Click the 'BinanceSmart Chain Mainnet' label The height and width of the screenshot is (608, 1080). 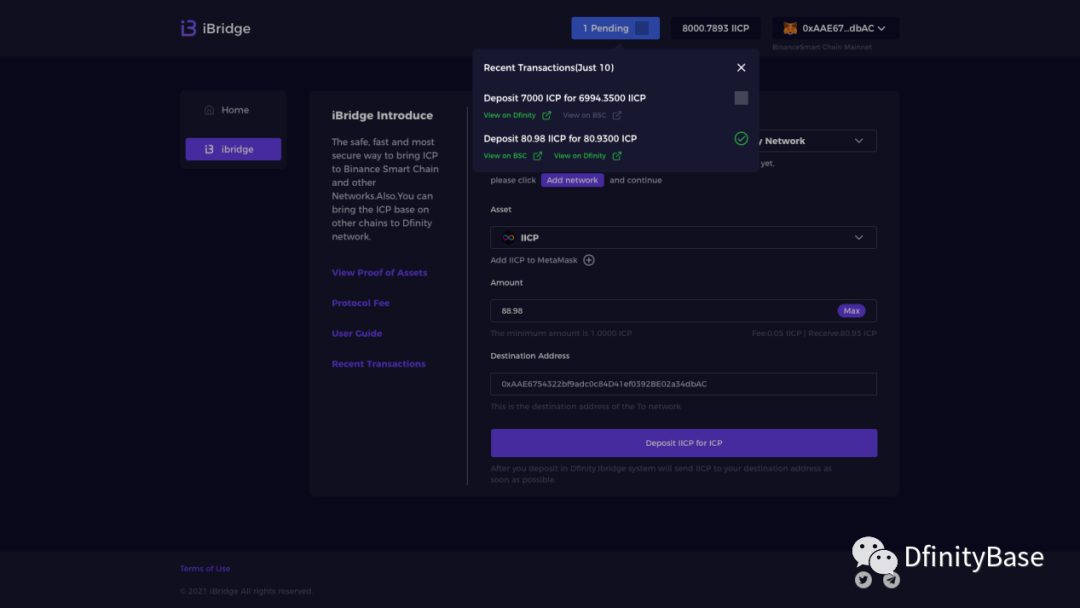822,48
